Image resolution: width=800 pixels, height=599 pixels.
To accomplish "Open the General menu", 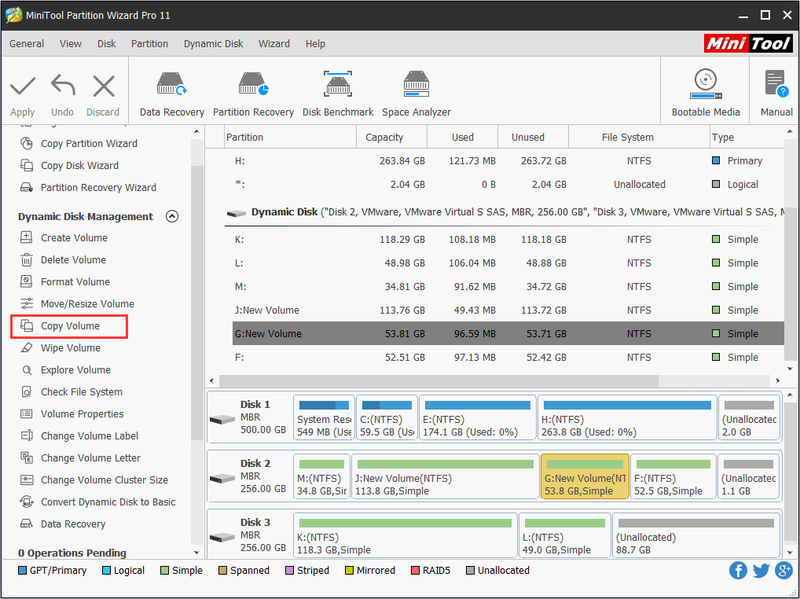I will [x=27, y=43].
